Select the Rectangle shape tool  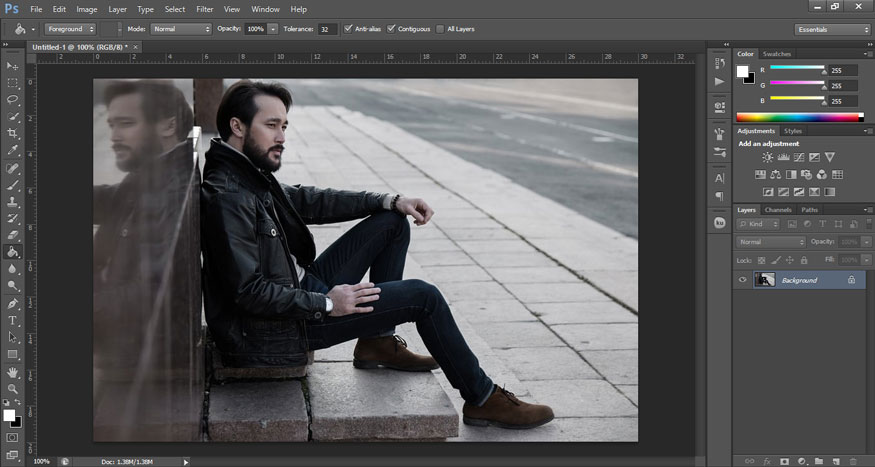[12, 354]
